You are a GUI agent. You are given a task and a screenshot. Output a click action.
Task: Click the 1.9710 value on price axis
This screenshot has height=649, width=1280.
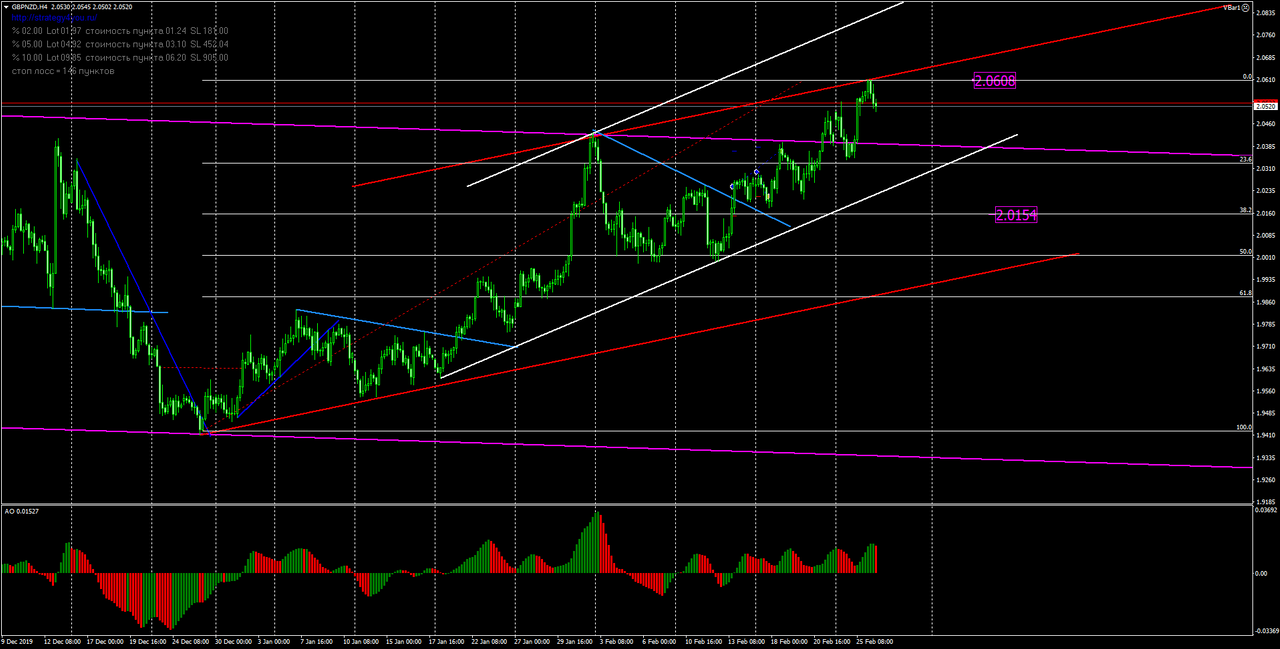pyautogui.click(x=1265, y=347)
